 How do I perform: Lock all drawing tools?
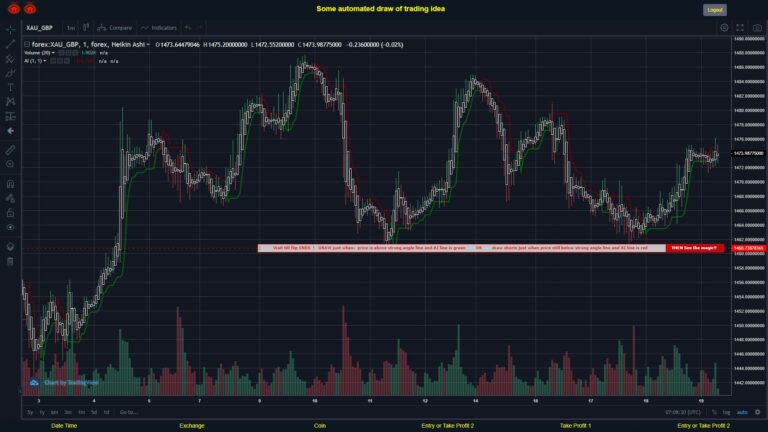[x=10, y=213]
